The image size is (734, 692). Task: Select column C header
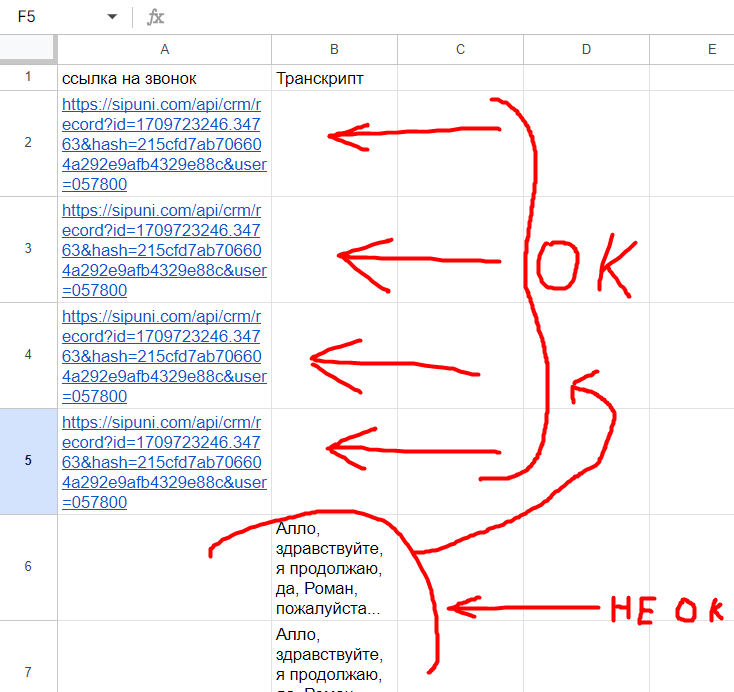[460, 49]
